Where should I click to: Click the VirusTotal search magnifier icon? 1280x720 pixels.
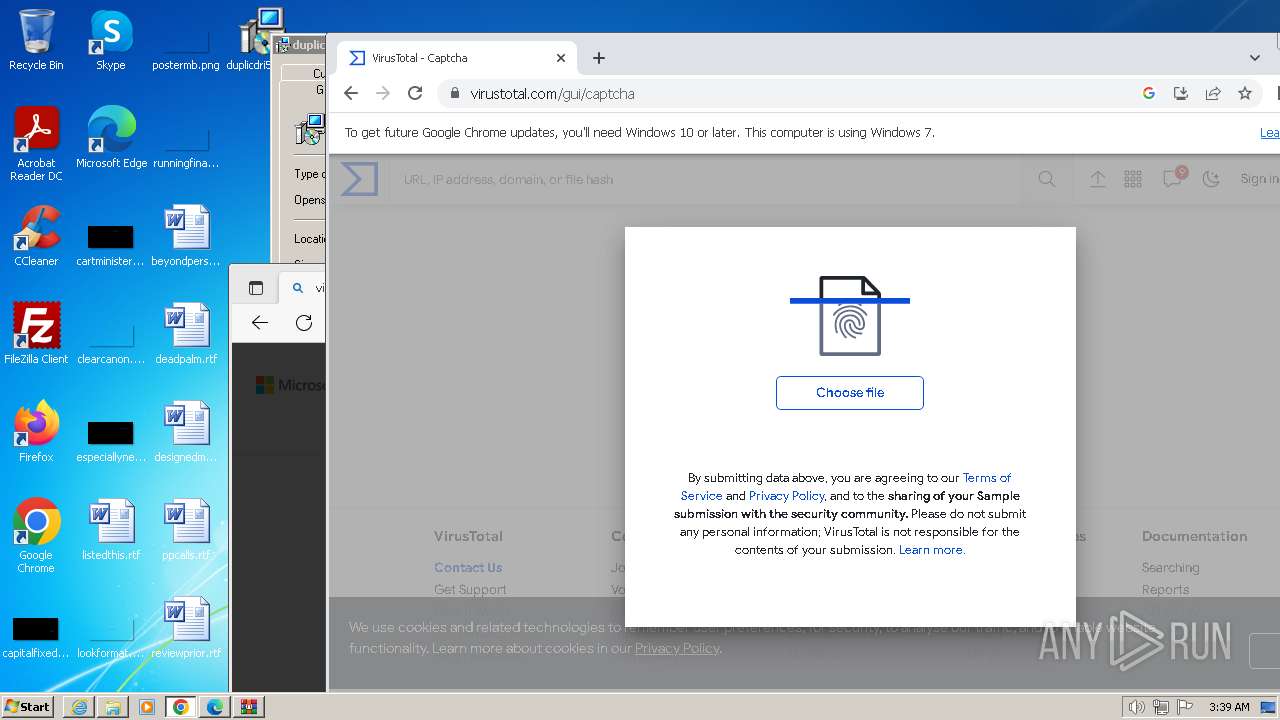(1047, 179)
